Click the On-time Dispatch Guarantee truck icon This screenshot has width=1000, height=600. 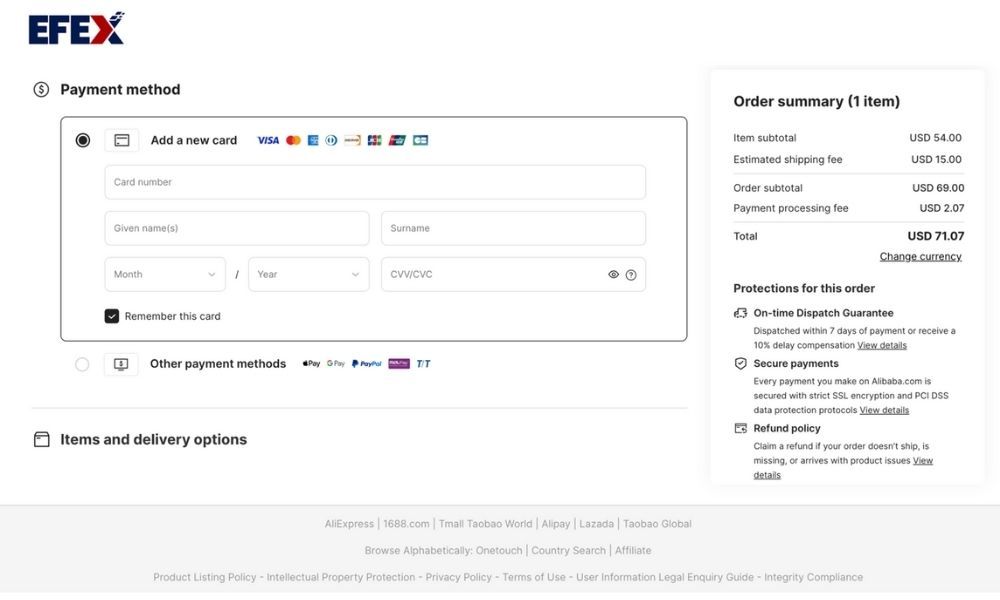point(740,313)
